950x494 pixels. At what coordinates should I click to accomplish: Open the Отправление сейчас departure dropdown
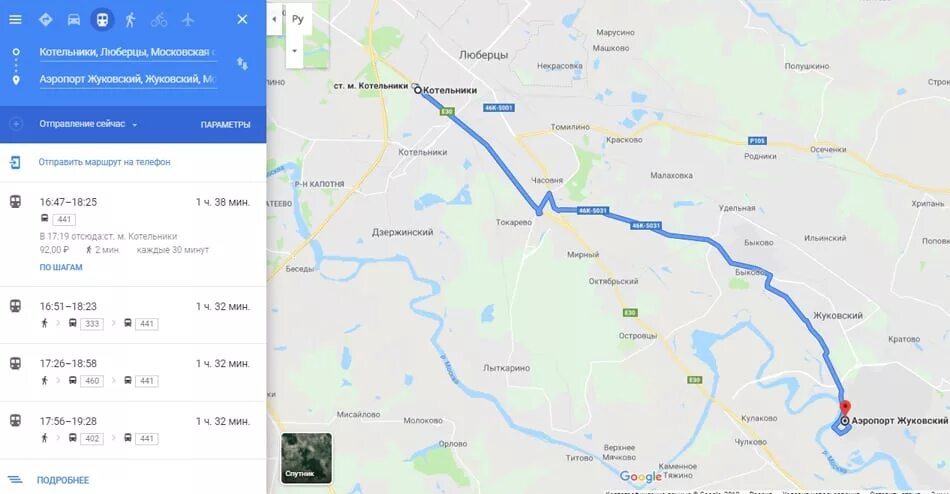88,124
